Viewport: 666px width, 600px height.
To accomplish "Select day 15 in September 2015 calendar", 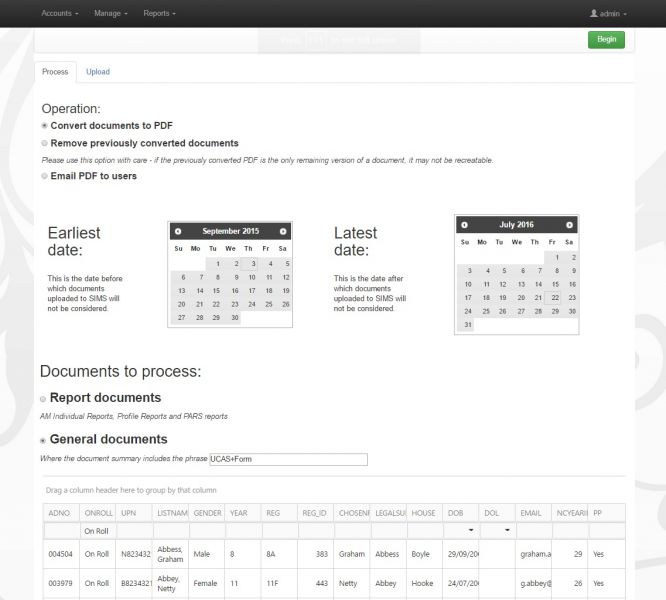I will click(x=214, y=291).
